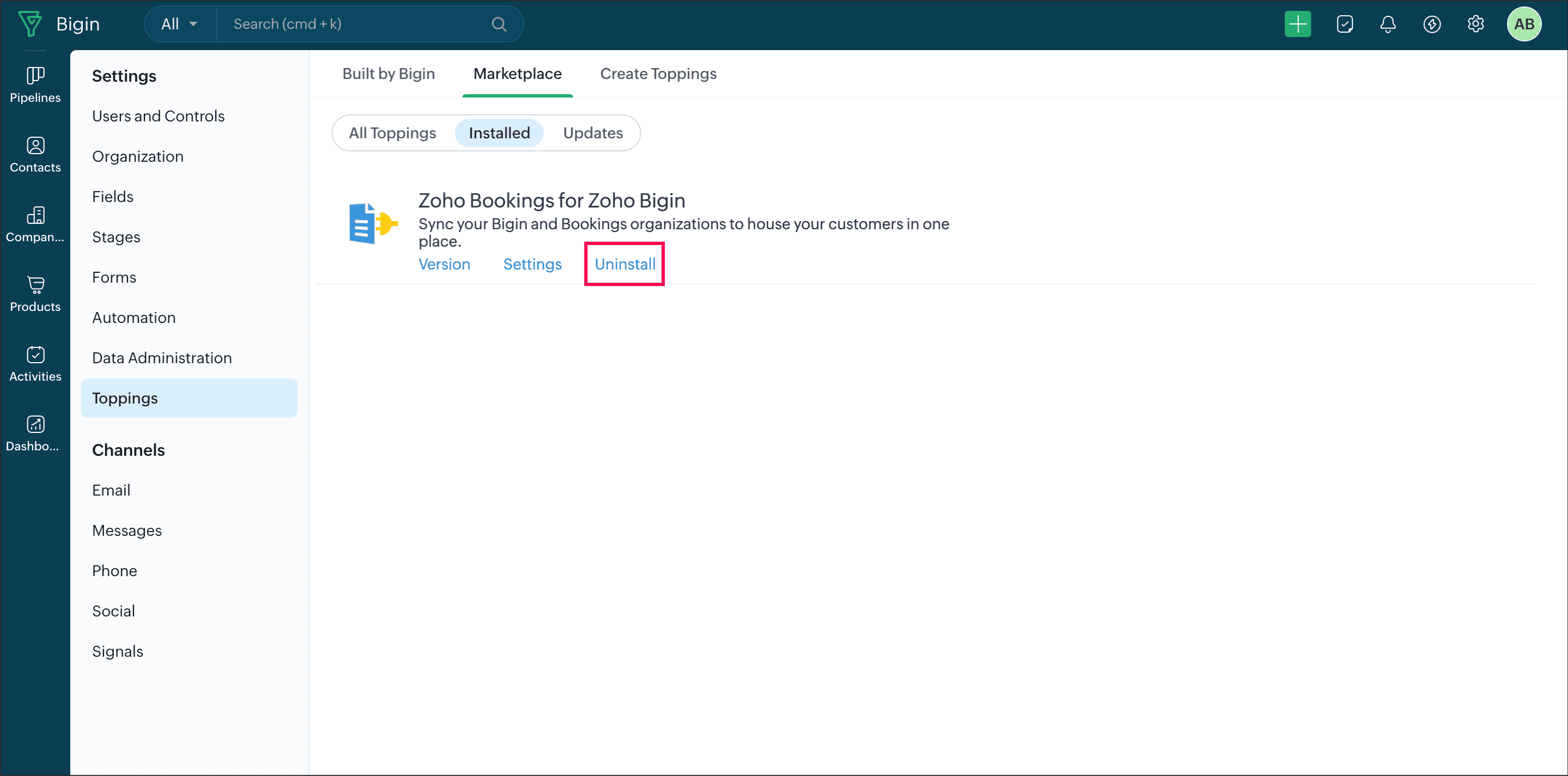Image resolution: width=1568 pixels, height=776 pixels.
Task: Open Dashboards icon in sidebar
Action: (x=35, y=433)
